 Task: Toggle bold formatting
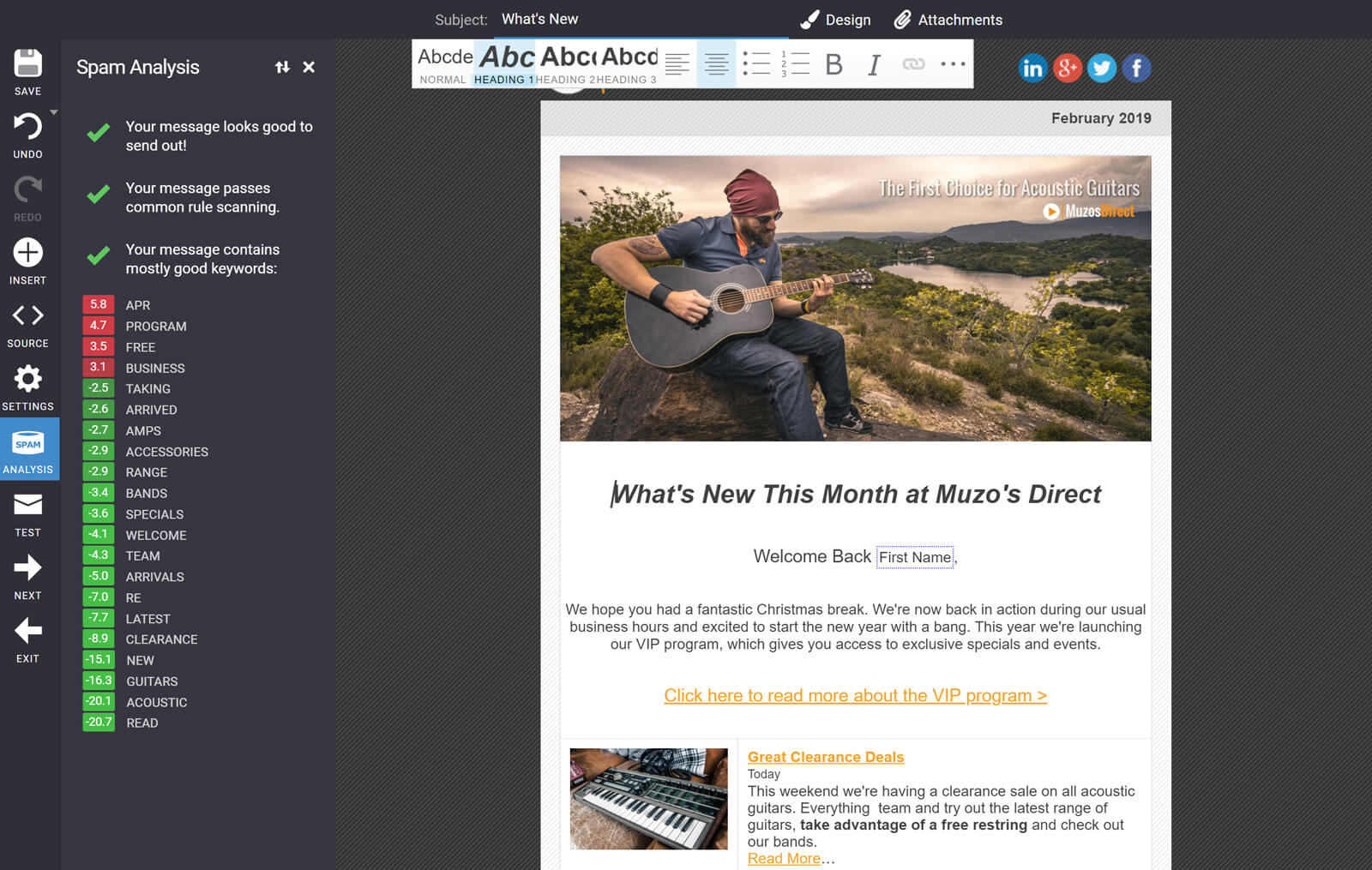(x=833, y=64)
